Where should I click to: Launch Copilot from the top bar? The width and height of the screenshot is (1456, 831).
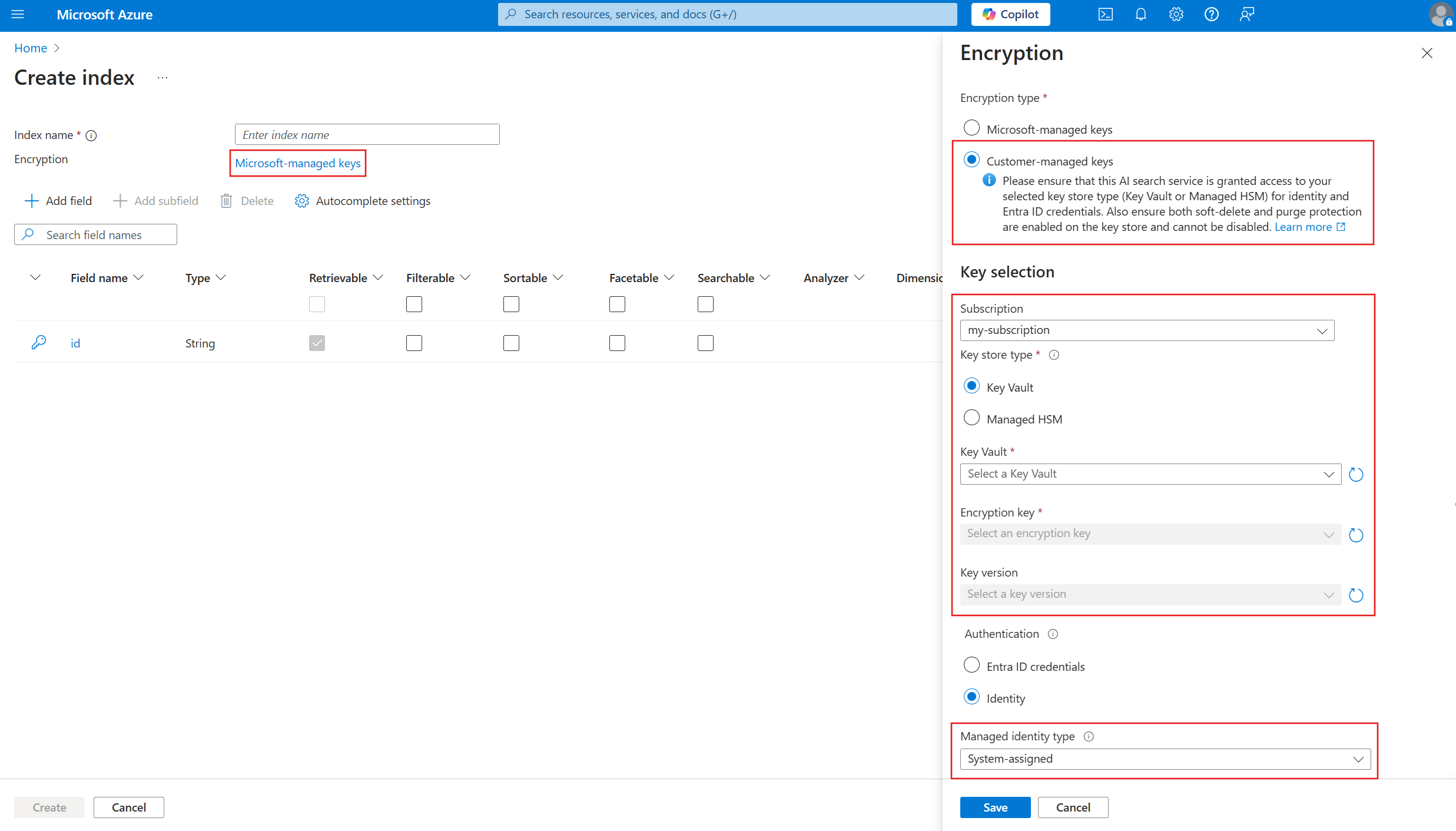coord(1010,14)
